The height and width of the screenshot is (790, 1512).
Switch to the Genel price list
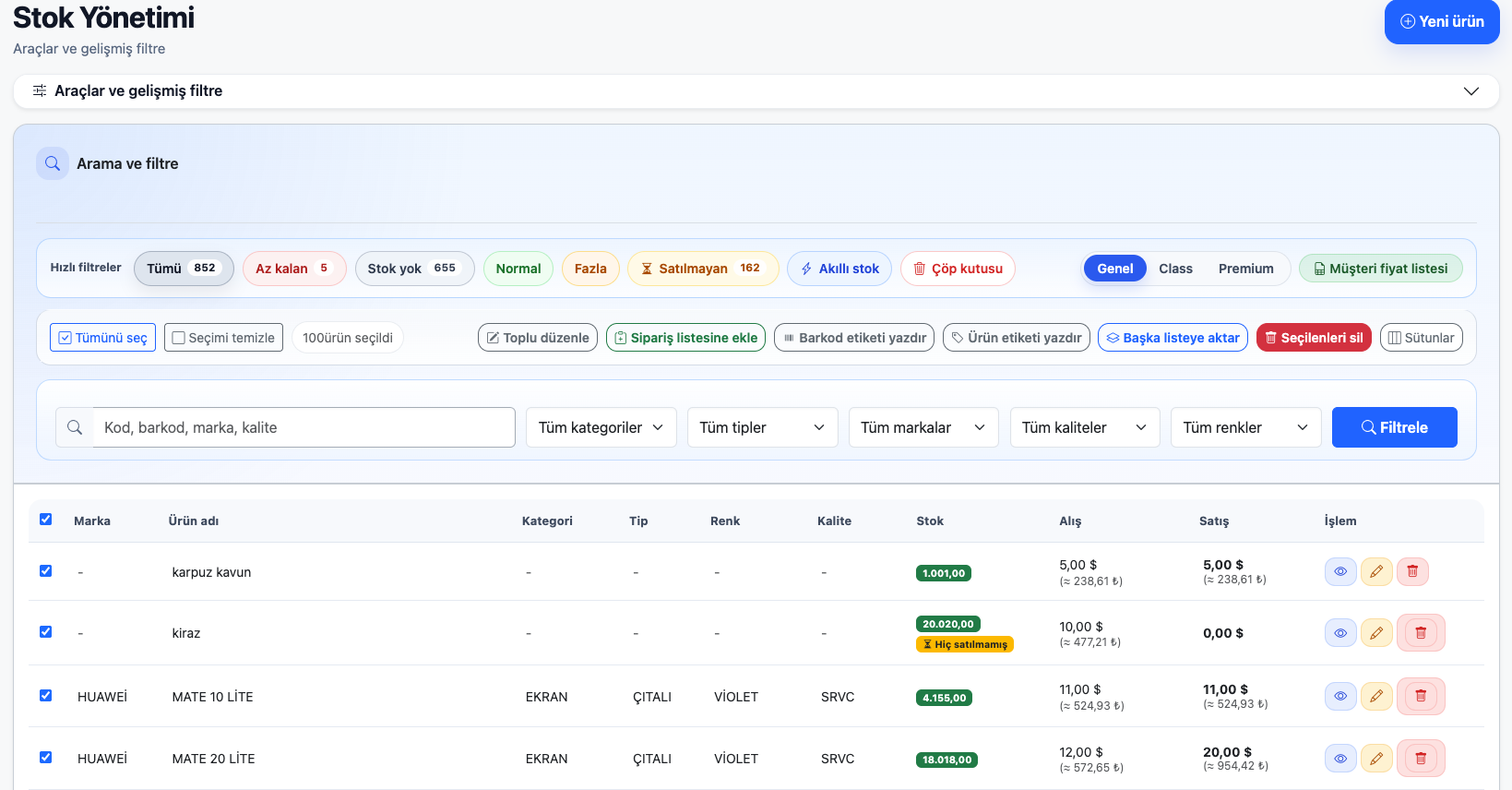[1114, 269]
